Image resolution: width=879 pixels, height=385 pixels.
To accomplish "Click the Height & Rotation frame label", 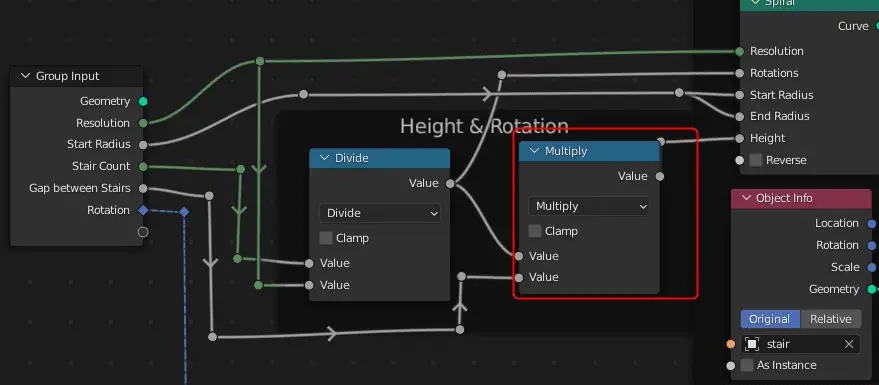I will coord(484,126).
